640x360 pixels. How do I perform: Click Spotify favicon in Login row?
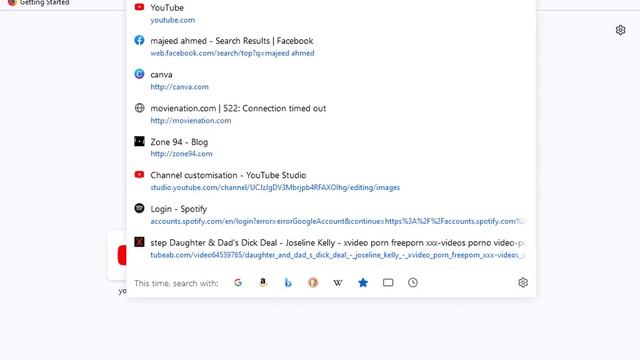(139, 208)
